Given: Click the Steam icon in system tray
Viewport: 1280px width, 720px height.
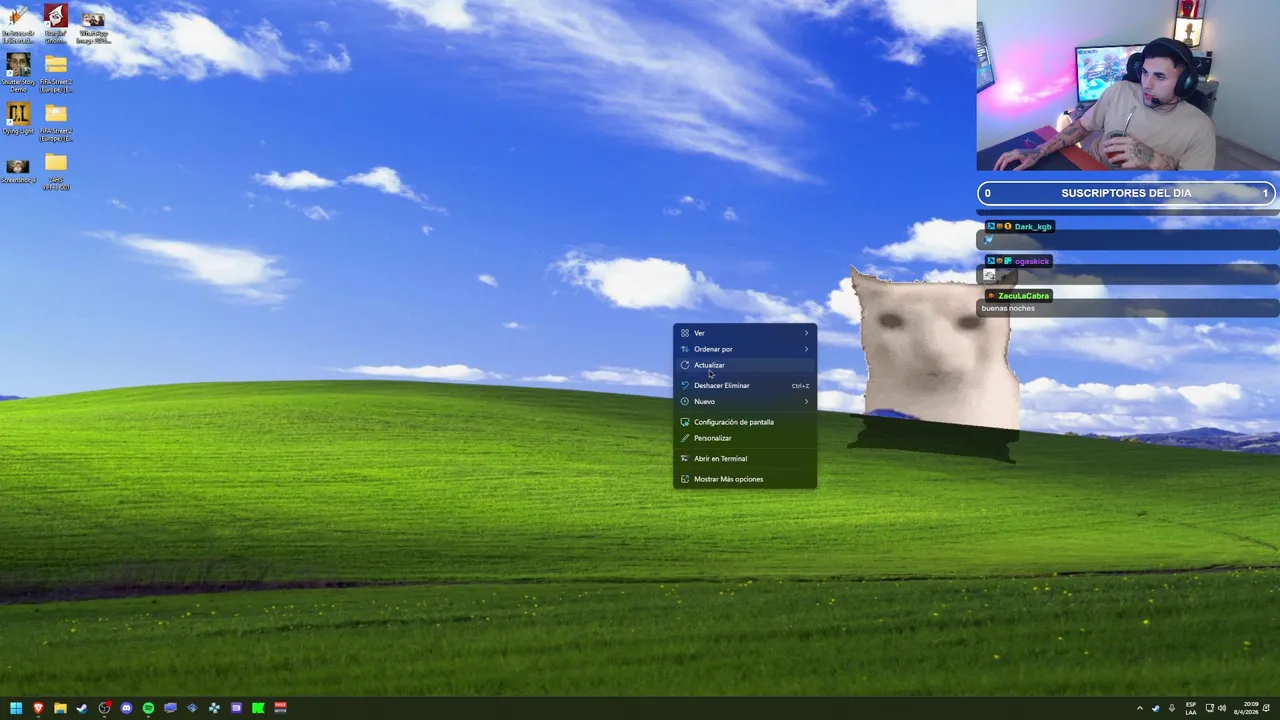Looking at the screenshot, I should 1156,708.
